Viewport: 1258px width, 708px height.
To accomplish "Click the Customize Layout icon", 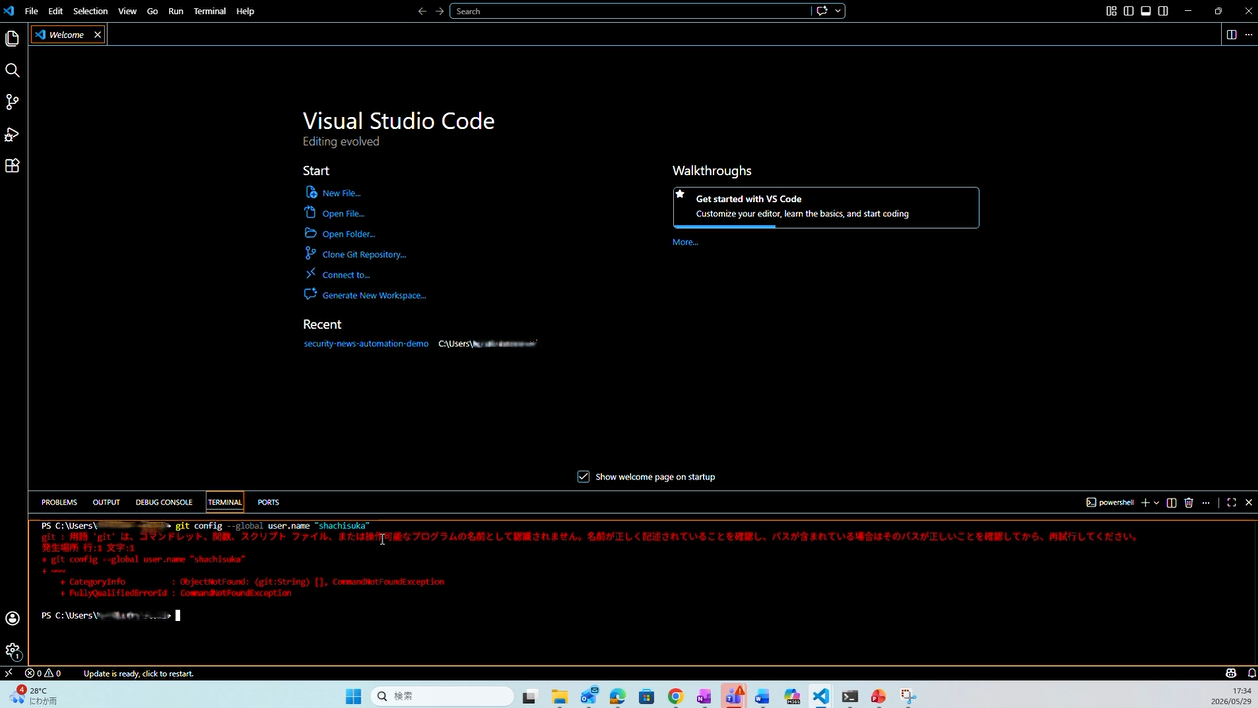I will click(1111, 11).
